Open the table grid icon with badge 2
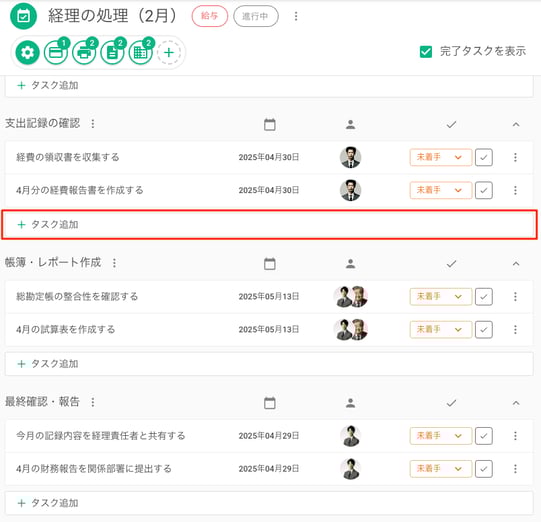 pyautogui.click(x=140, y=53)
